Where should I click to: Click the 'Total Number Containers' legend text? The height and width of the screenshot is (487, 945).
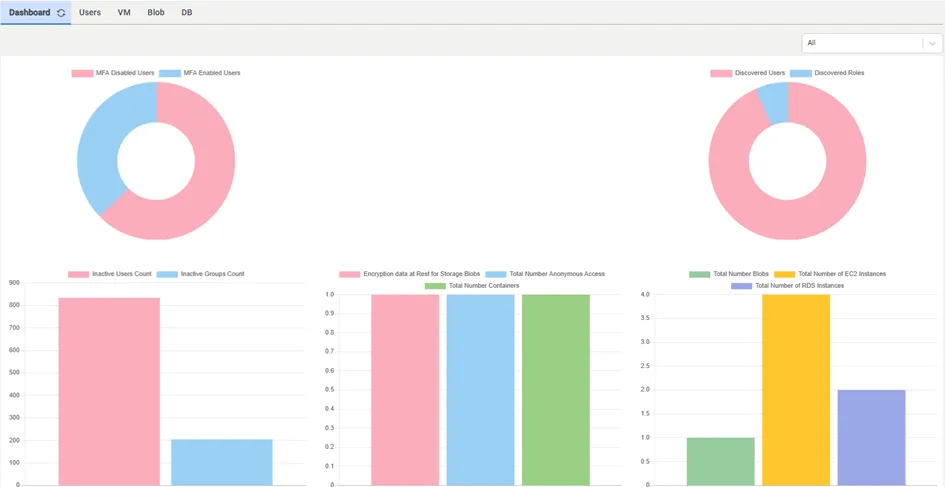tap(484, 286)
